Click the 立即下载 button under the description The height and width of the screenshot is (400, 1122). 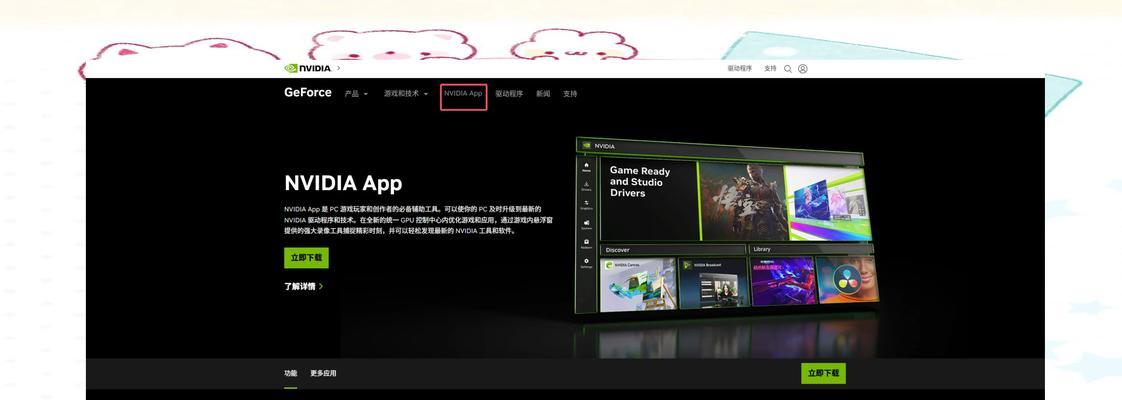306,258
